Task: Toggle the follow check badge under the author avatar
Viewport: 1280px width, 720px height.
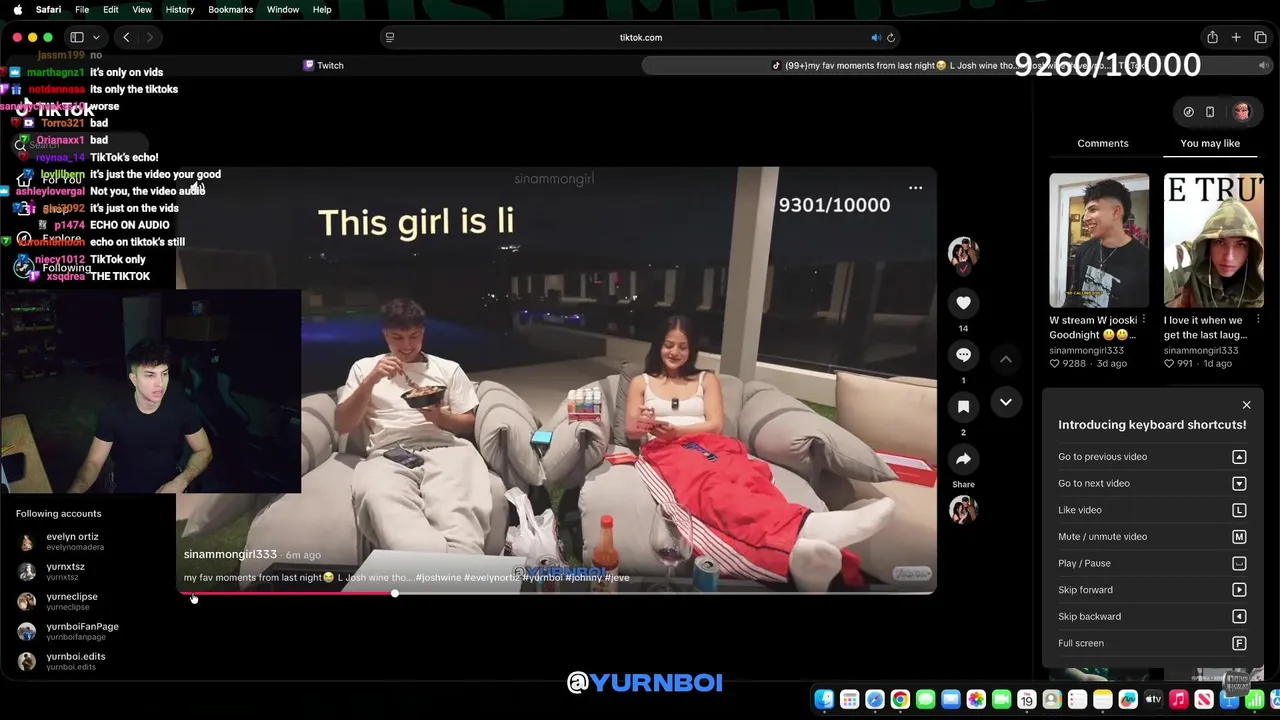Action: [963, 269]
